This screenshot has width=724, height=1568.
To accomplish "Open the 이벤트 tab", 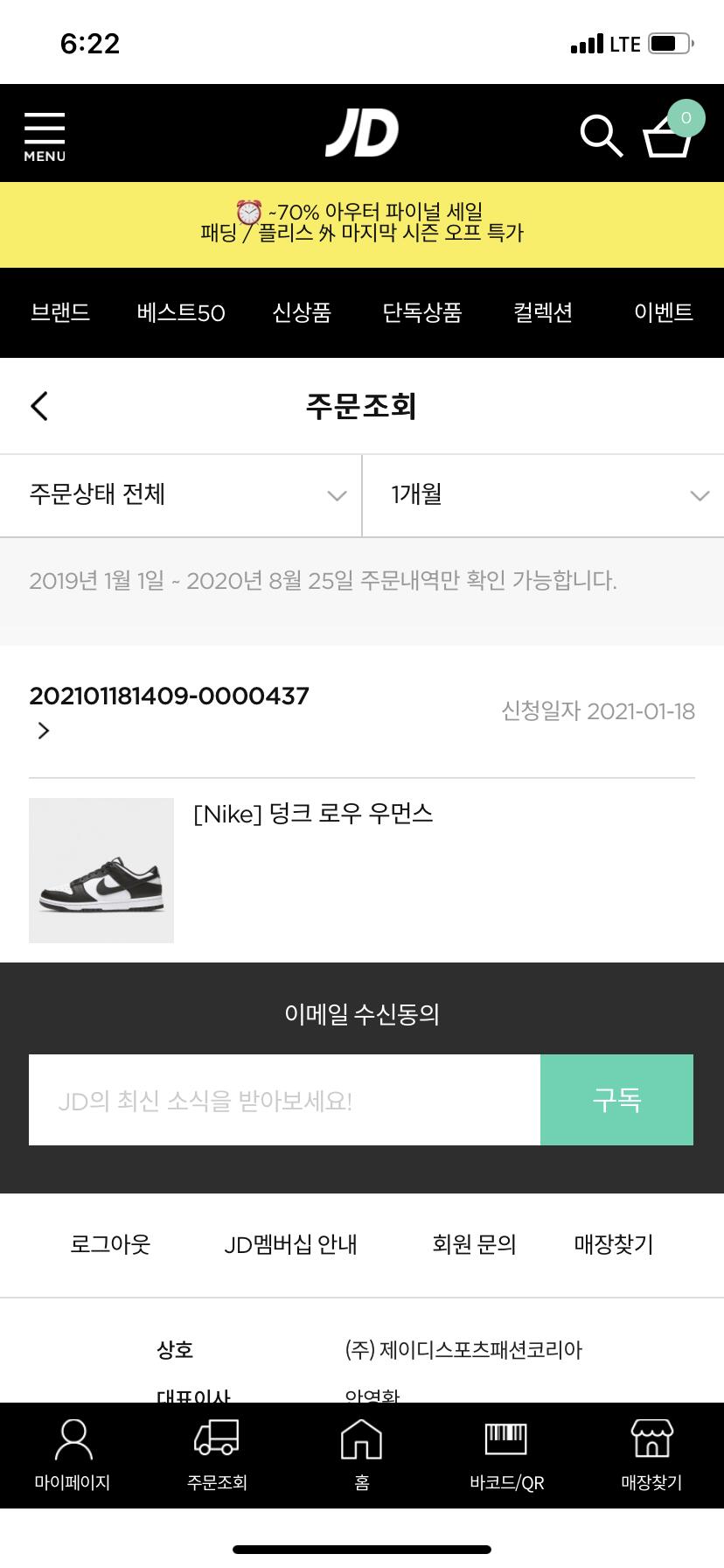I will [663, 312].
